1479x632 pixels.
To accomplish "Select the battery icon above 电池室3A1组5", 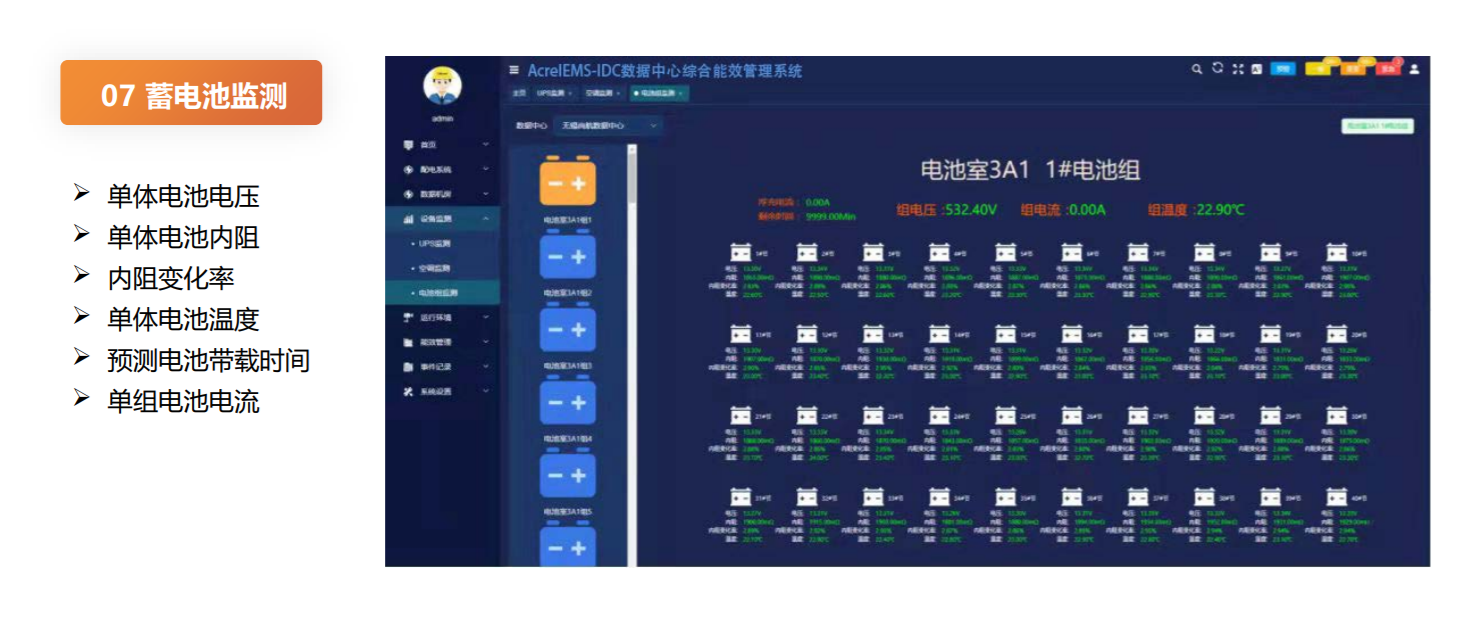I will 568,475.
